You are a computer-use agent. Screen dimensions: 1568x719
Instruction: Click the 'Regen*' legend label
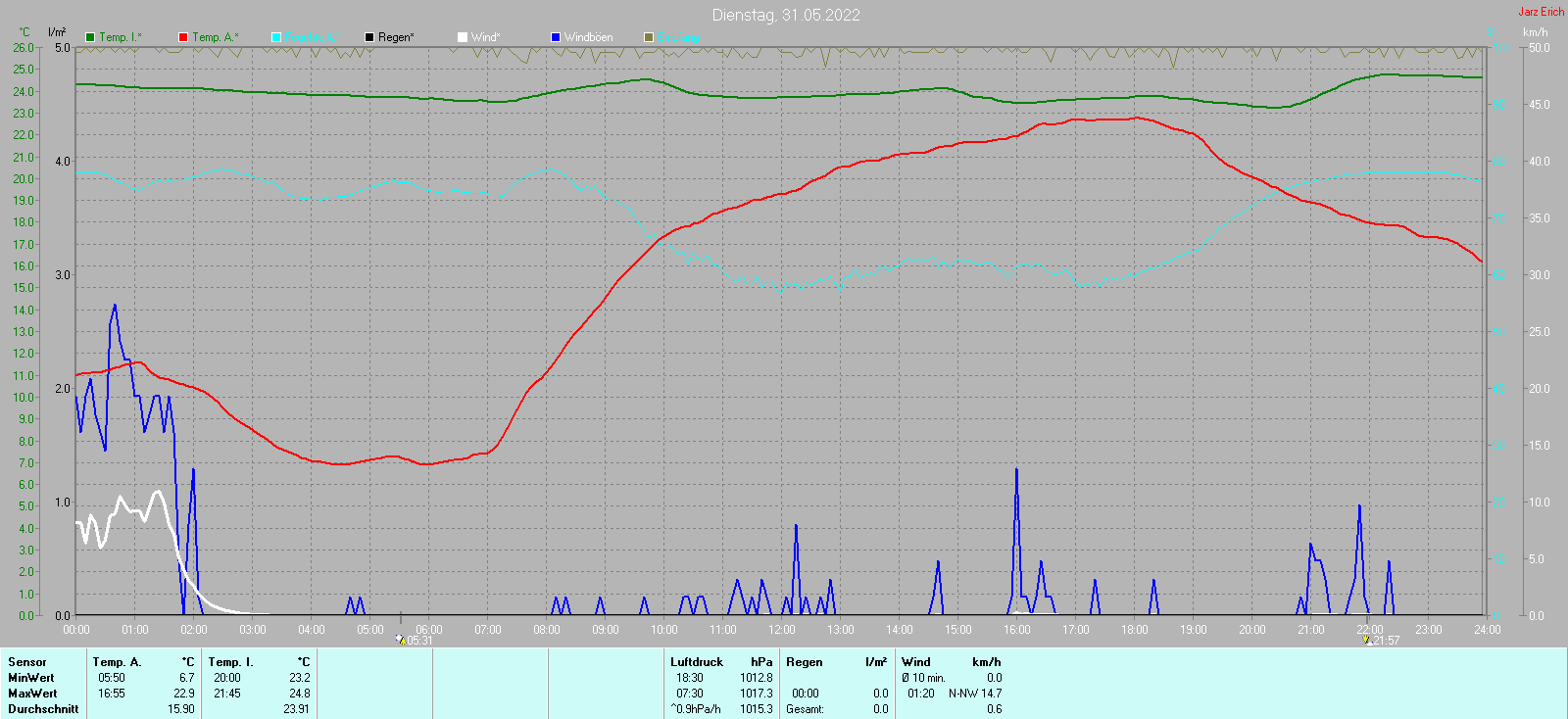tap(397, 37)
